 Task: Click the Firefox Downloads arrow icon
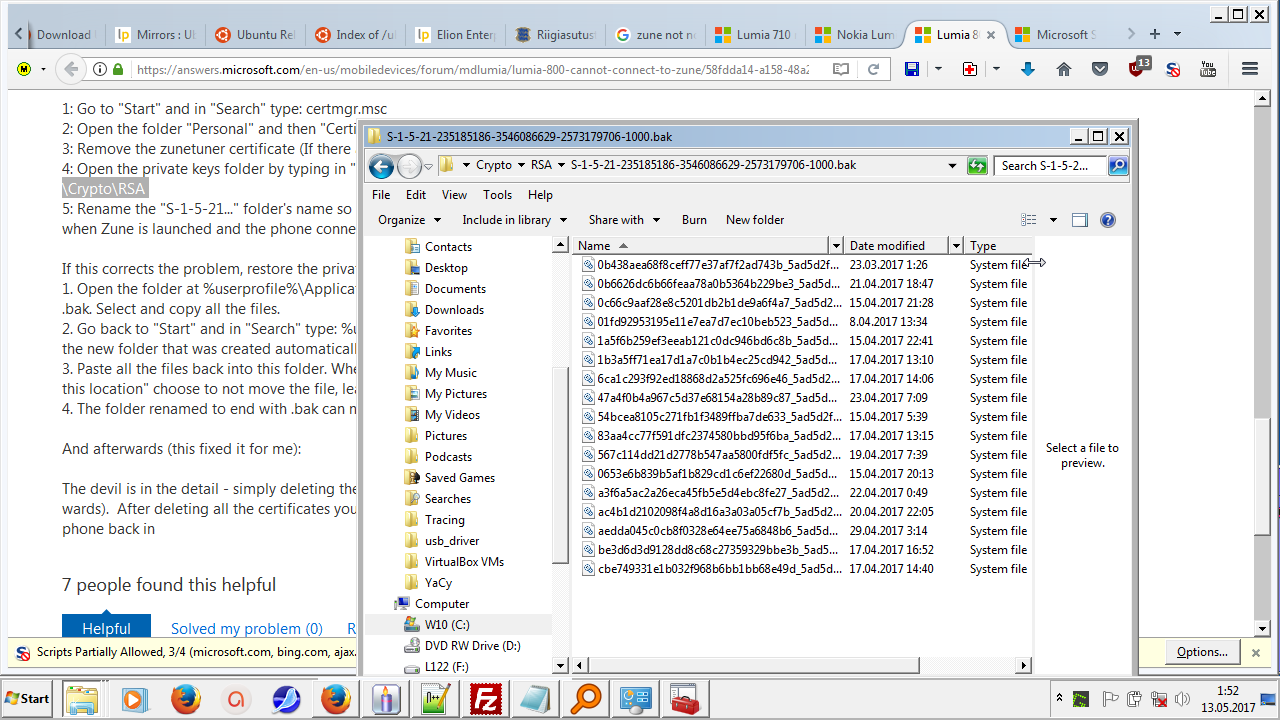click(x=1028, y=69)
